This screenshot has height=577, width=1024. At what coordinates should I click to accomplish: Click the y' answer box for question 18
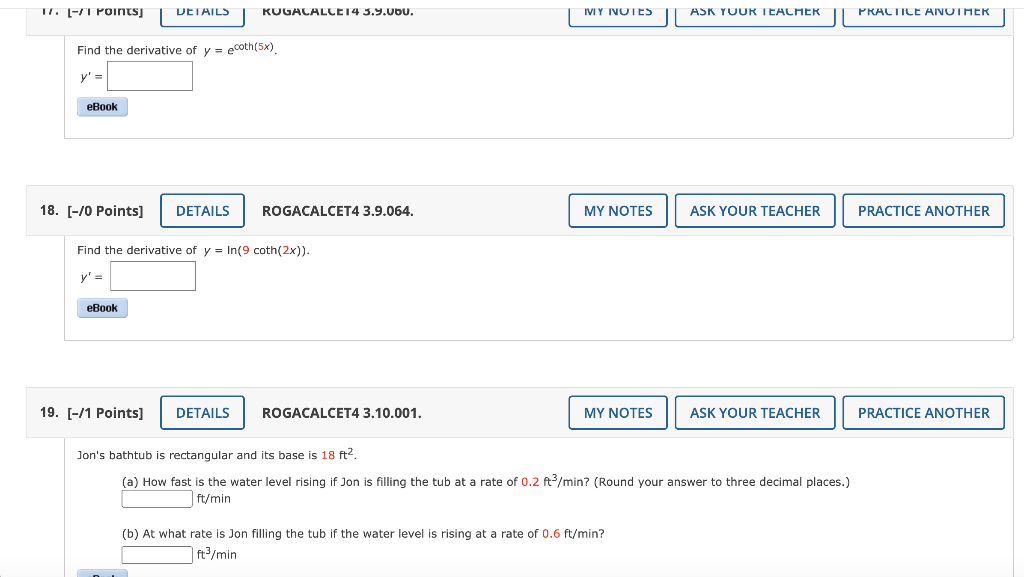click(153, 276)
